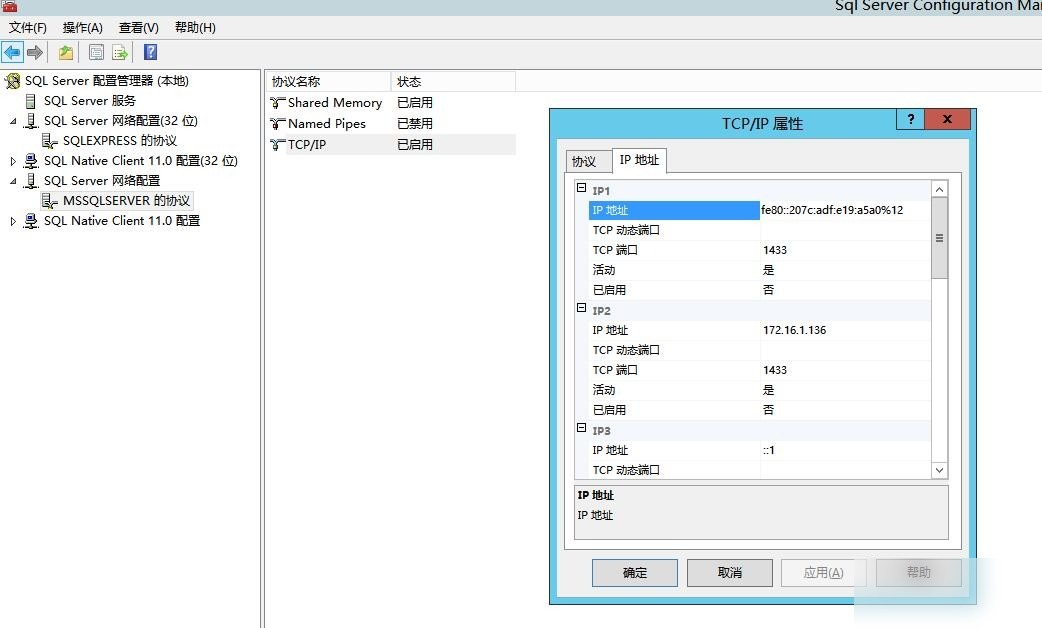The image size is (1042, 628).
Task: Click the Properties toolbar icon
Action: pos(96,52)
